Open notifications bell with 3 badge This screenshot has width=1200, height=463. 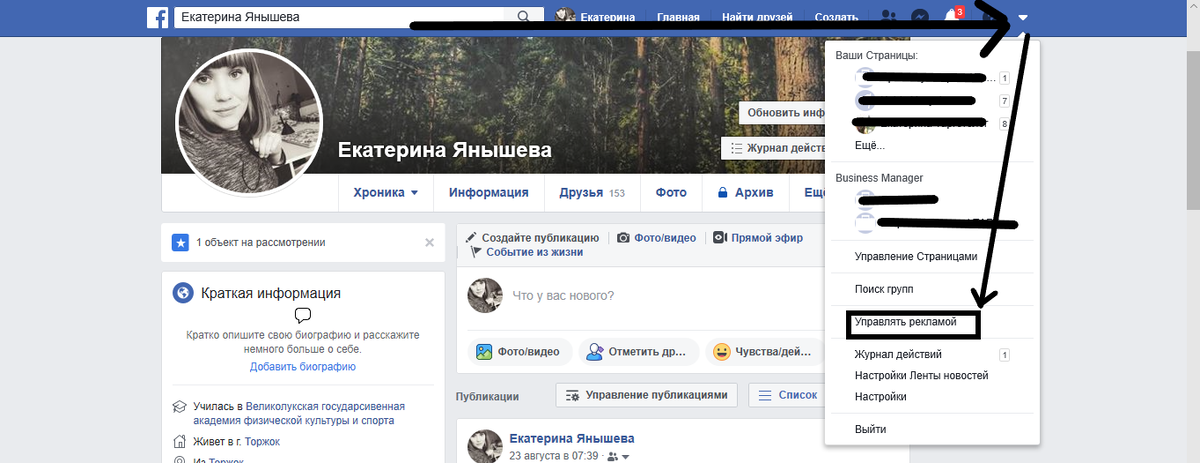953,16
